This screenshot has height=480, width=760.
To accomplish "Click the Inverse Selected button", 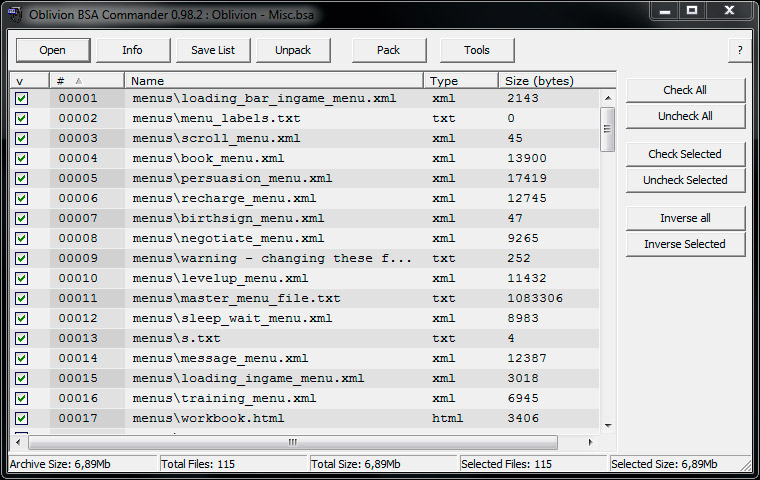I will pos(685,244).
